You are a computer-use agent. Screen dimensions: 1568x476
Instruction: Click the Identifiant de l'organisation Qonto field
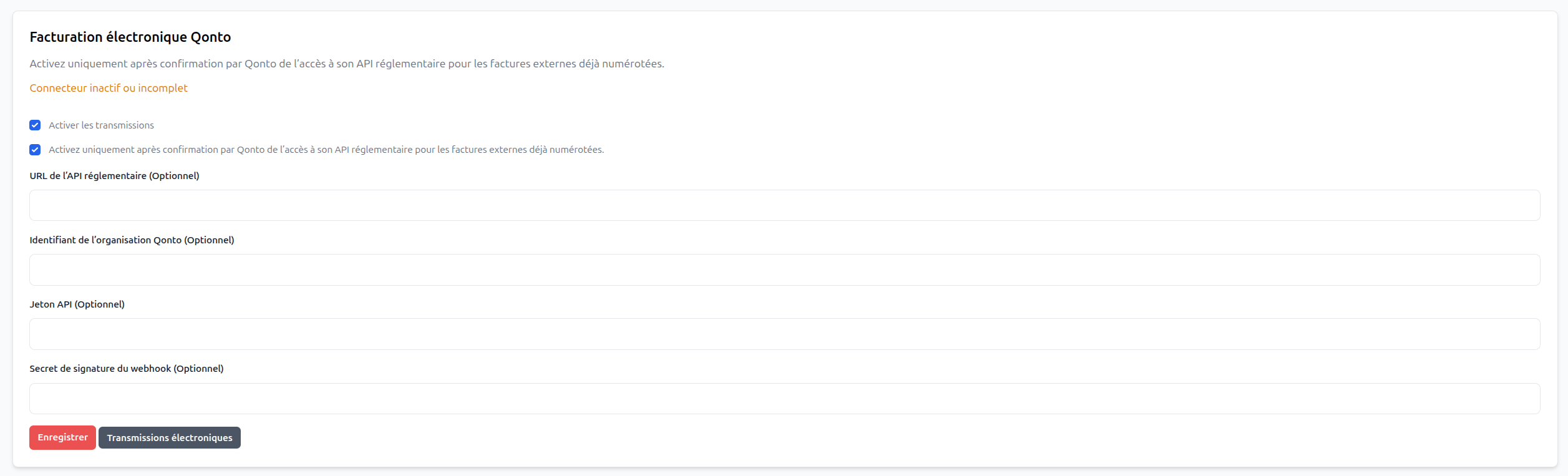pos(785,270)
